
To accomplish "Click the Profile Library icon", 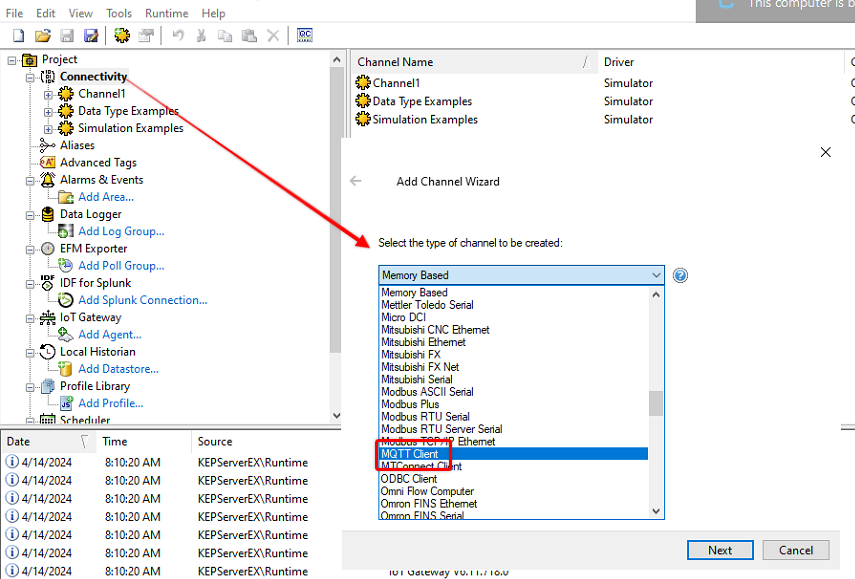I will coord(48,386).
